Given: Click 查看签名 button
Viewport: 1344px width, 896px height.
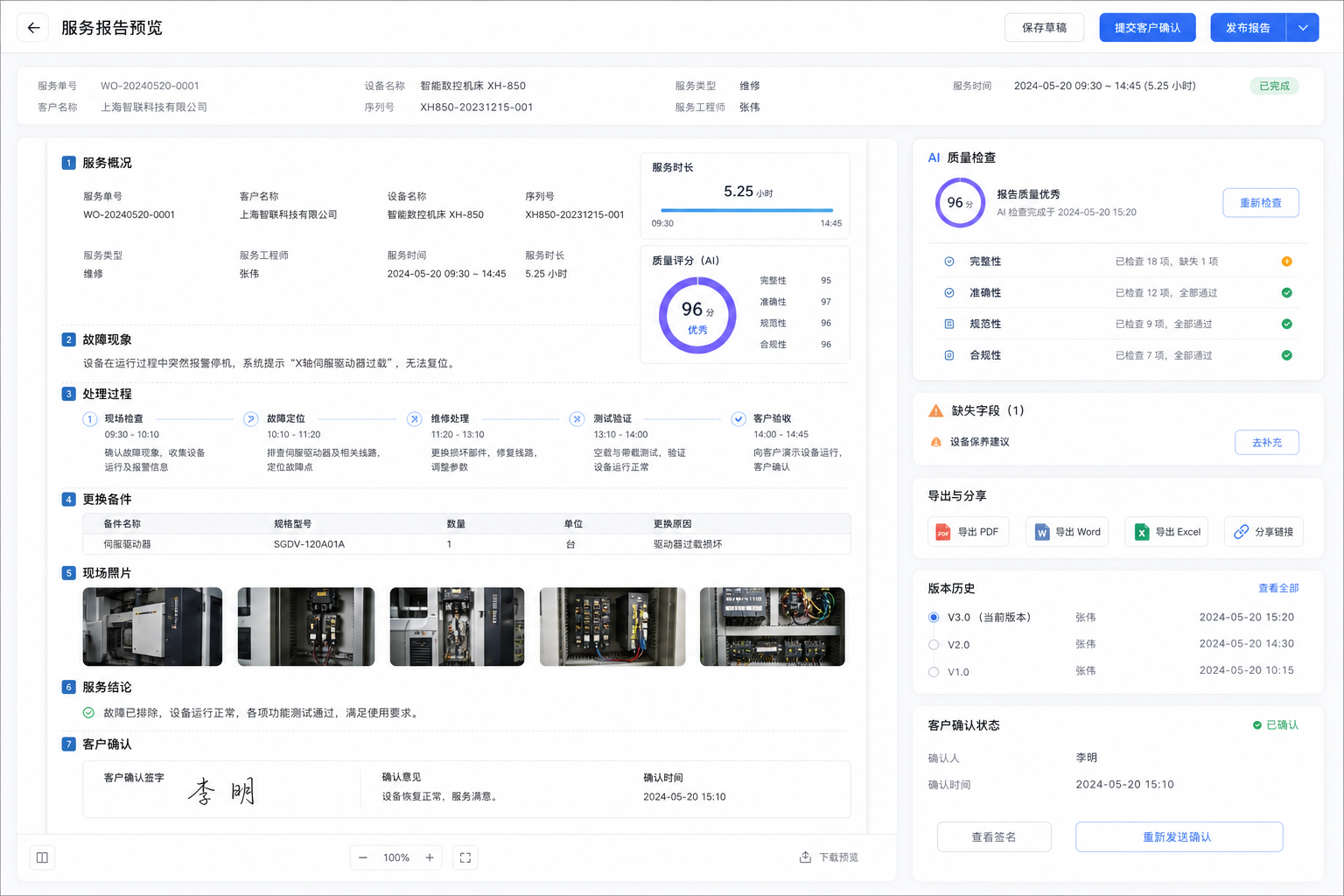Looking at the screenshot, I should click(994, 837).
